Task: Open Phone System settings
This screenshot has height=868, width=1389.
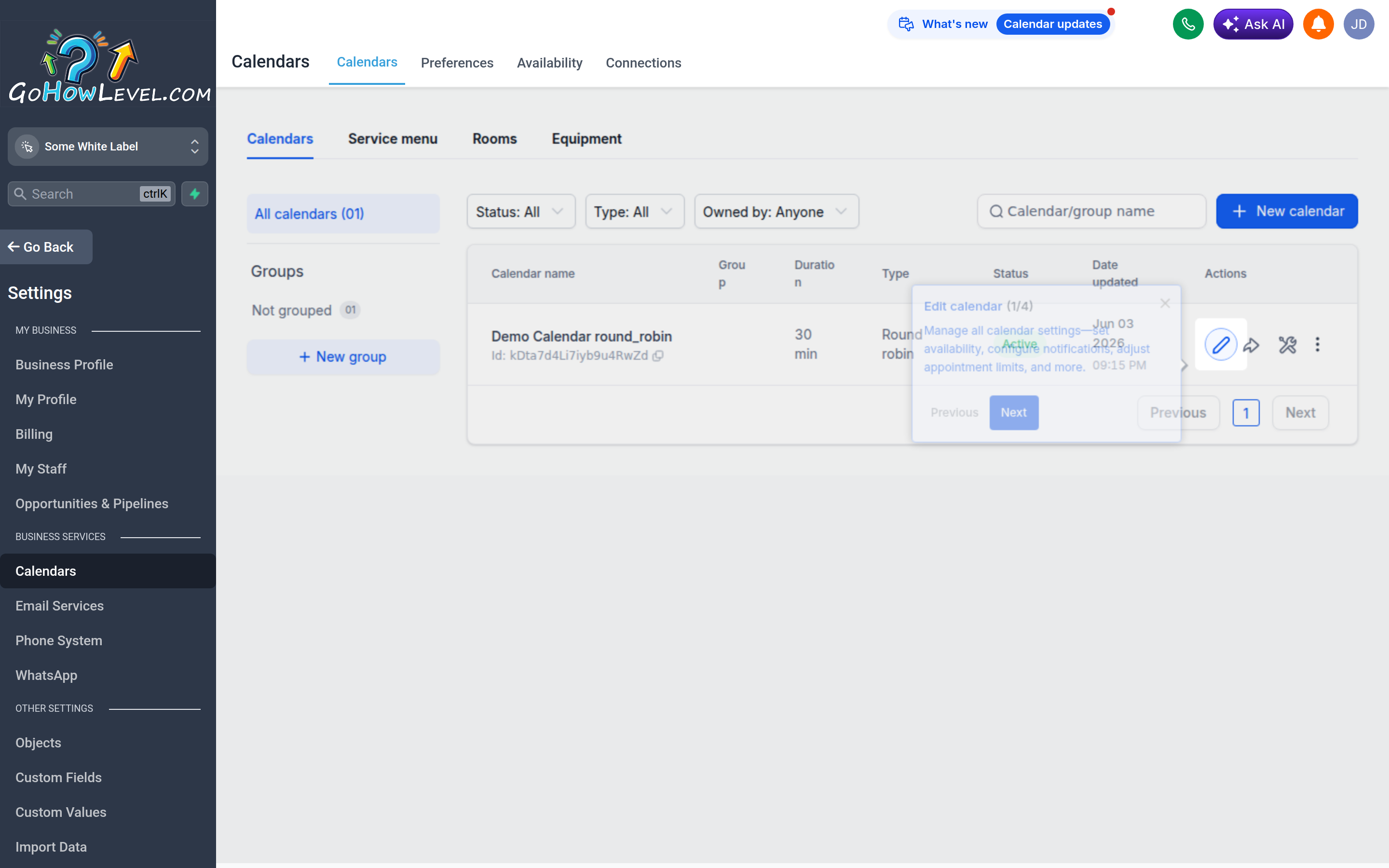Action: click(x=58, y=641)
